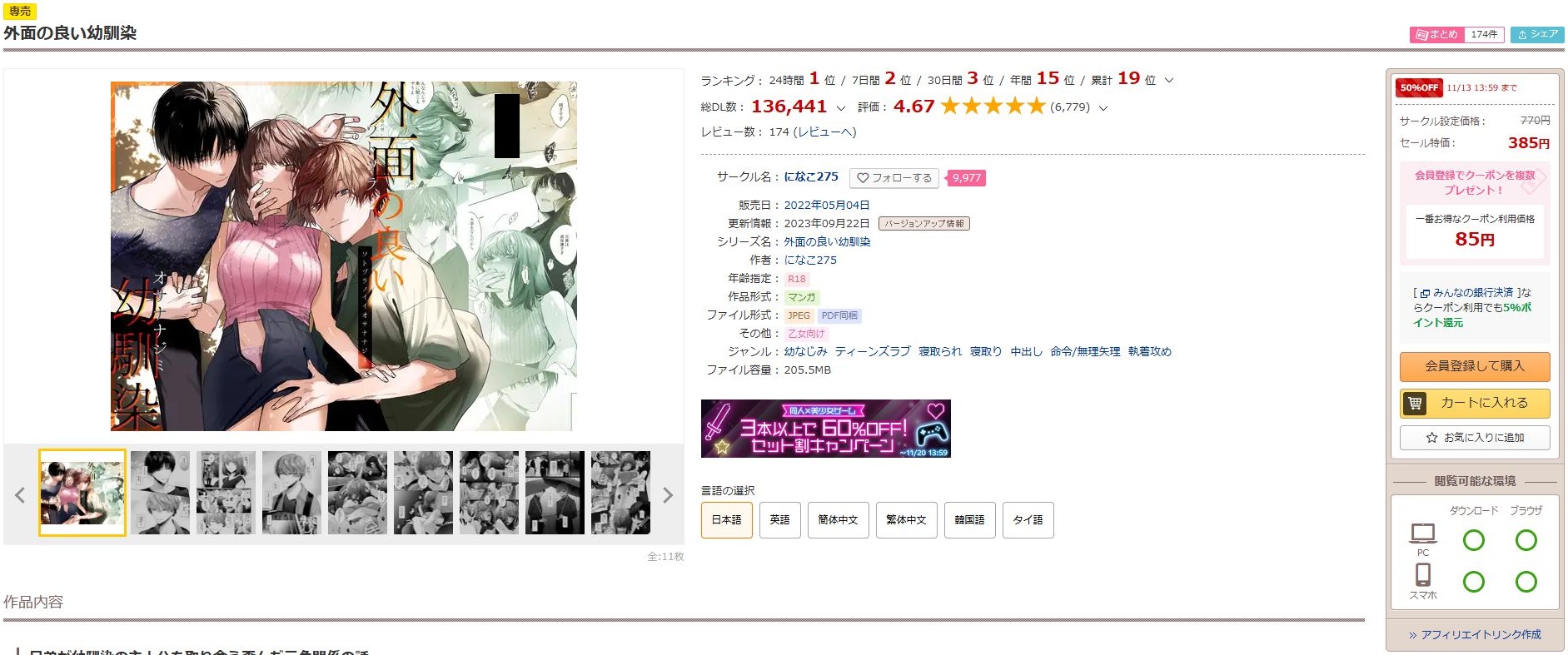
Task: Select 韓国語 language option
Action: pyautogui.click(x=969, y=520)
